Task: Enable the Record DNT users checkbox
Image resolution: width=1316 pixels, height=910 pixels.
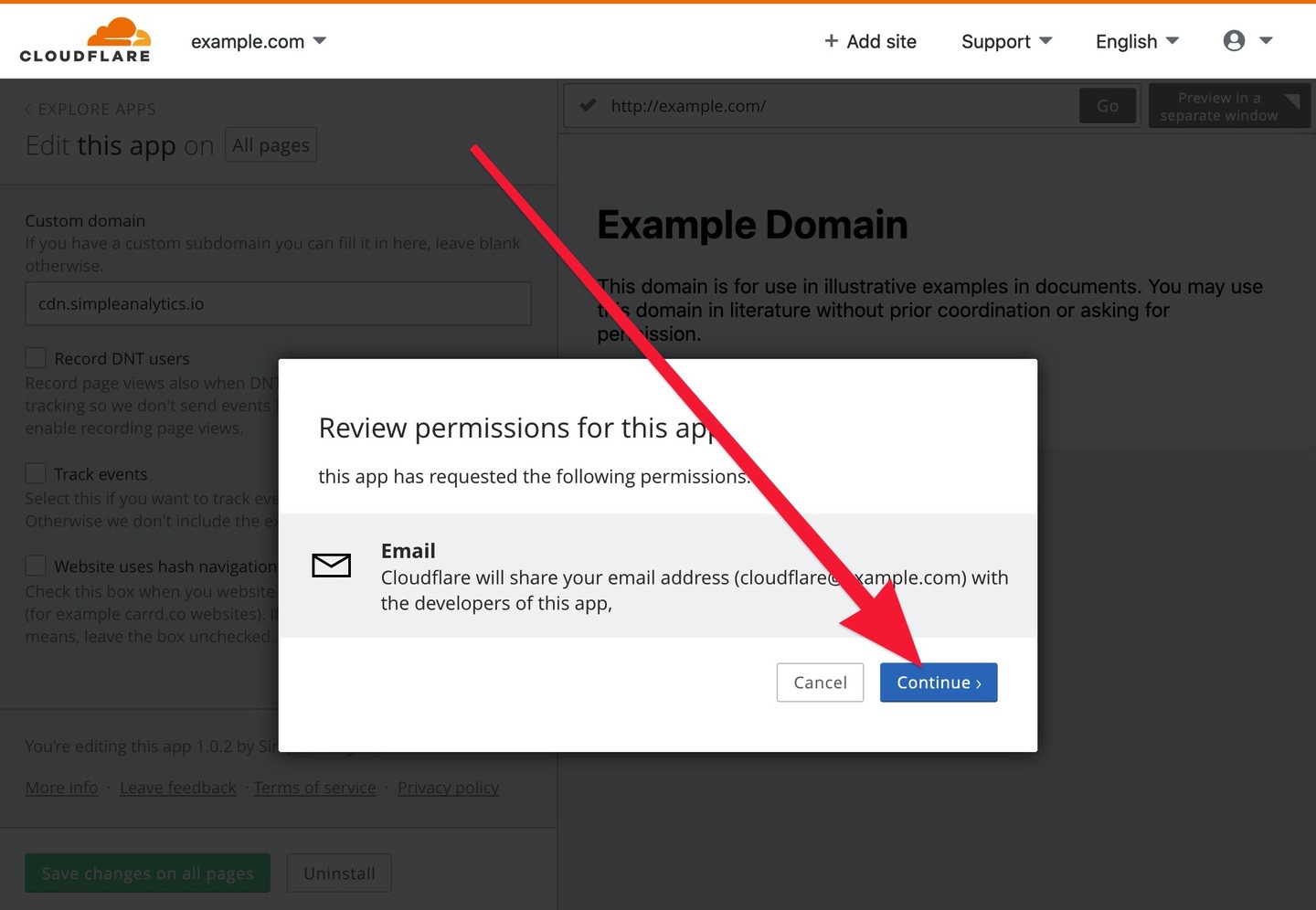Action: pos(36,358)
